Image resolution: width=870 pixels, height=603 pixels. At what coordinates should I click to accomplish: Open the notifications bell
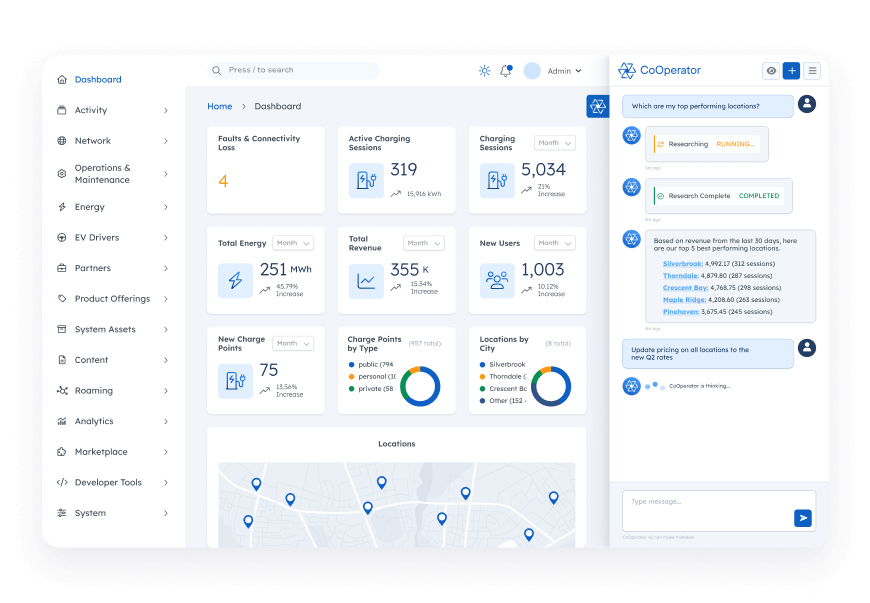click(x=504, y=70)
